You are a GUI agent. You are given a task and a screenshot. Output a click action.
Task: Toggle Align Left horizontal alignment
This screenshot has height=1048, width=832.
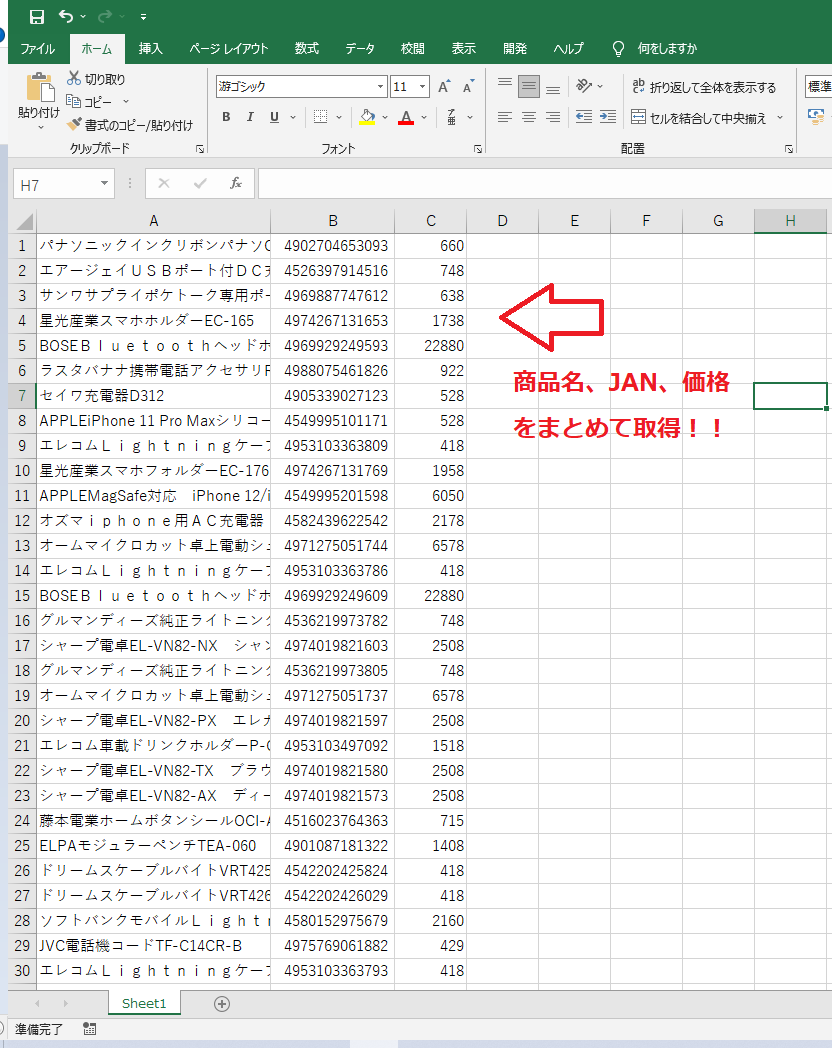505,118
